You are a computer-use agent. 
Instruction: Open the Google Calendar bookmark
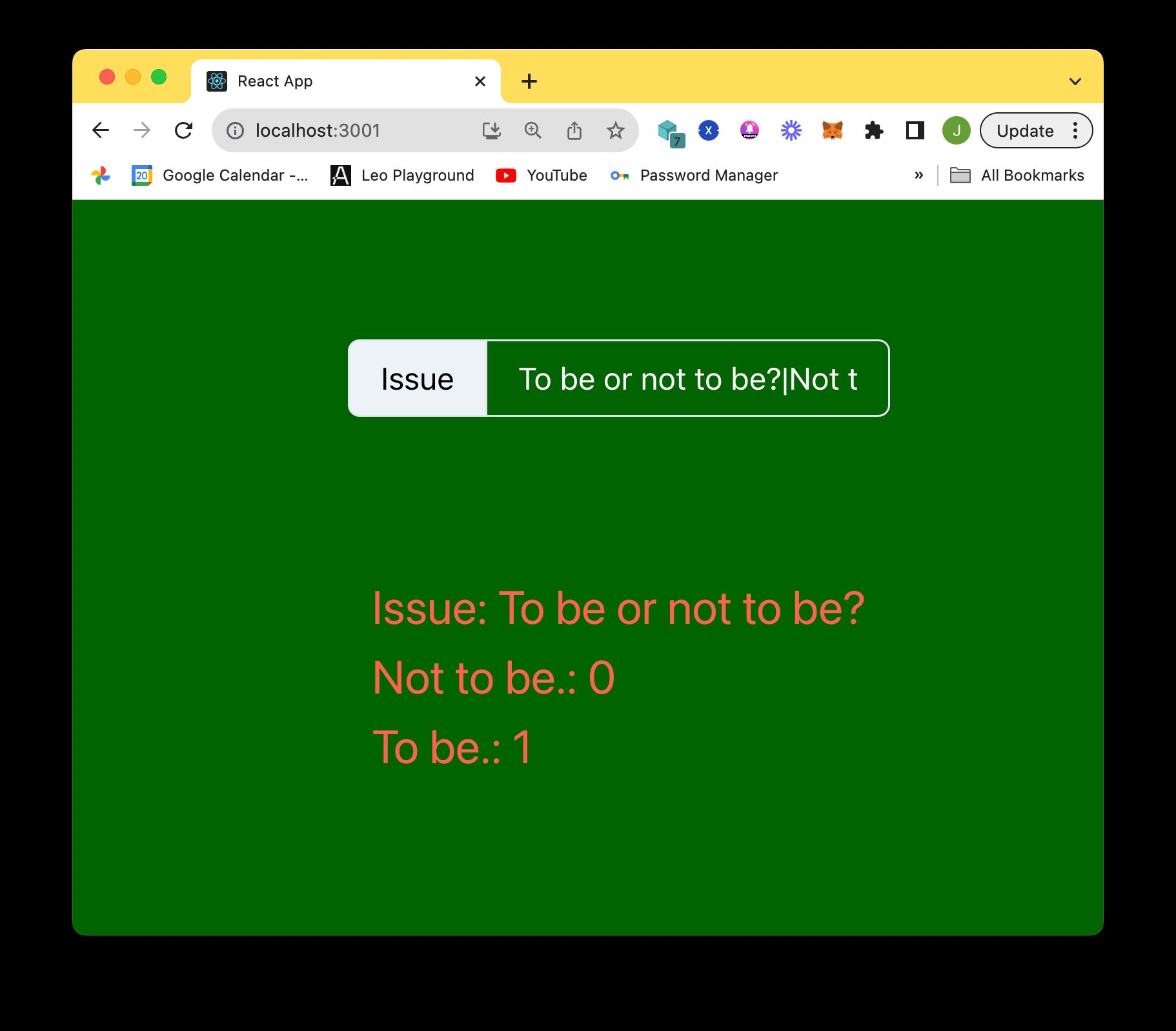[220, 175]
